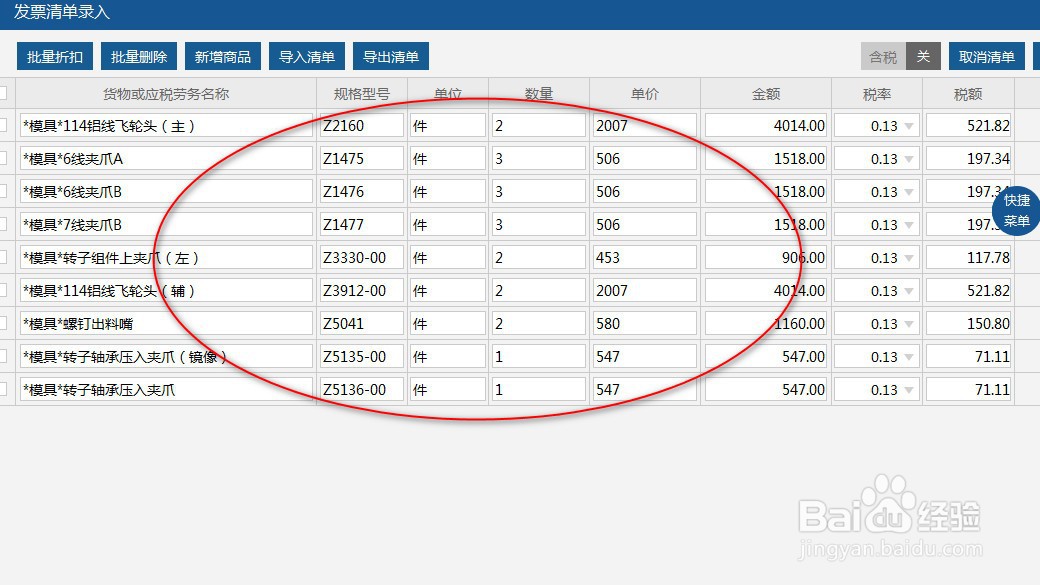1040x585 pixels.
Task: Check the row for 6线夹爪A
Action: pyautogui.click(x=3, y=159)
